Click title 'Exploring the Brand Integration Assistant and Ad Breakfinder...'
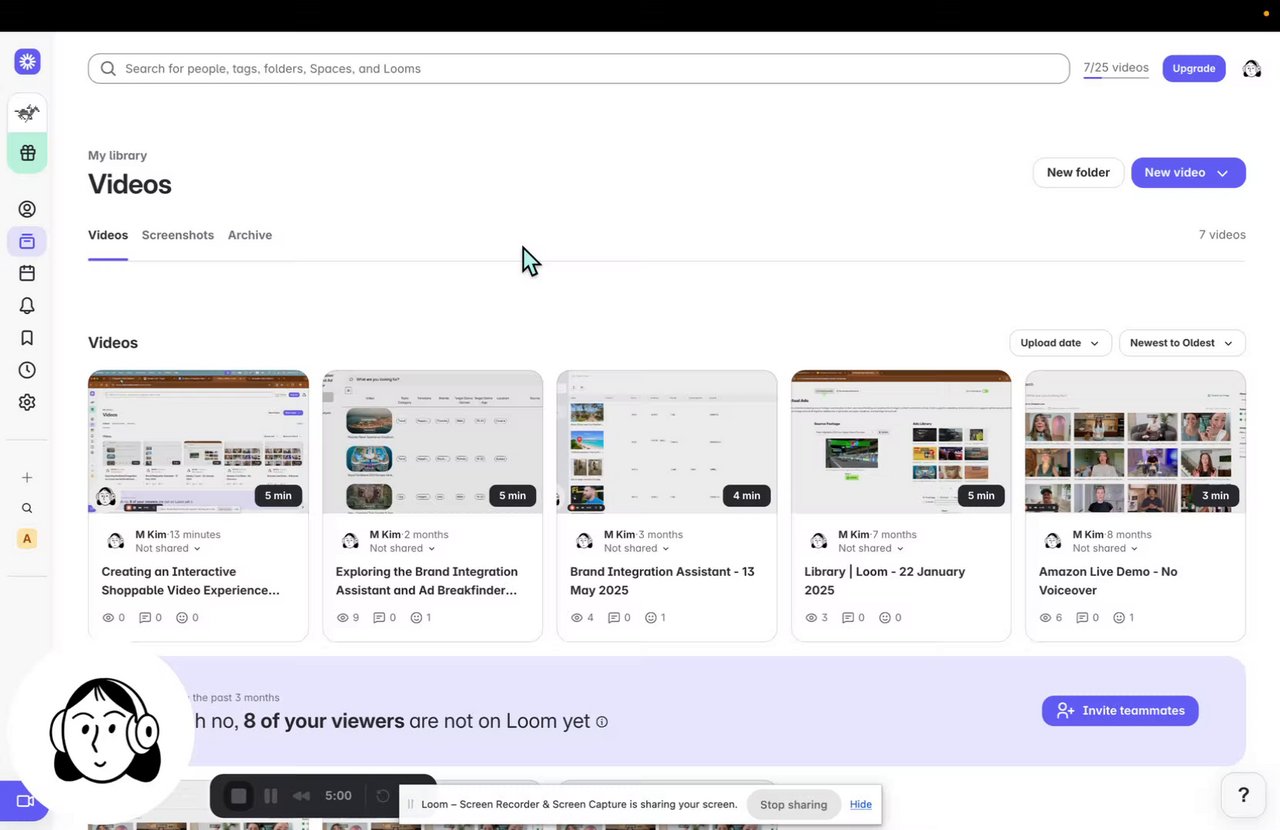Screen dimensions: 1280x830 (x=427, y=581)
